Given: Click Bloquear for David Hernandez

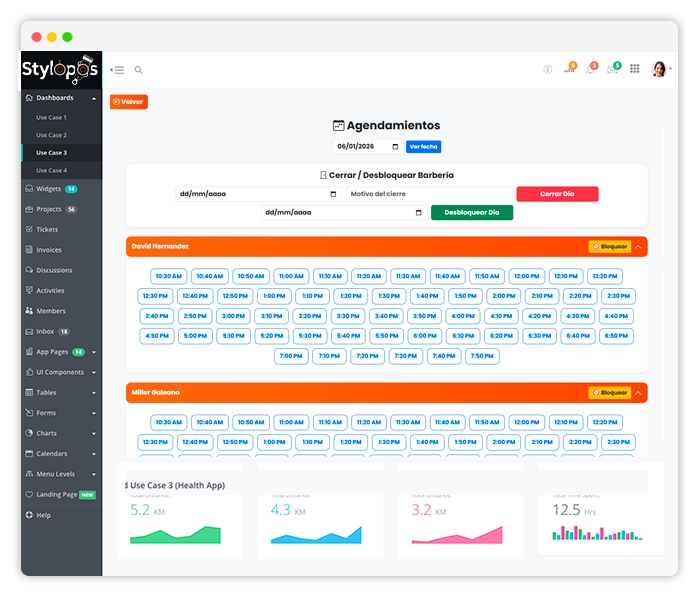Looking at the screenshot, I should (610, 246).
